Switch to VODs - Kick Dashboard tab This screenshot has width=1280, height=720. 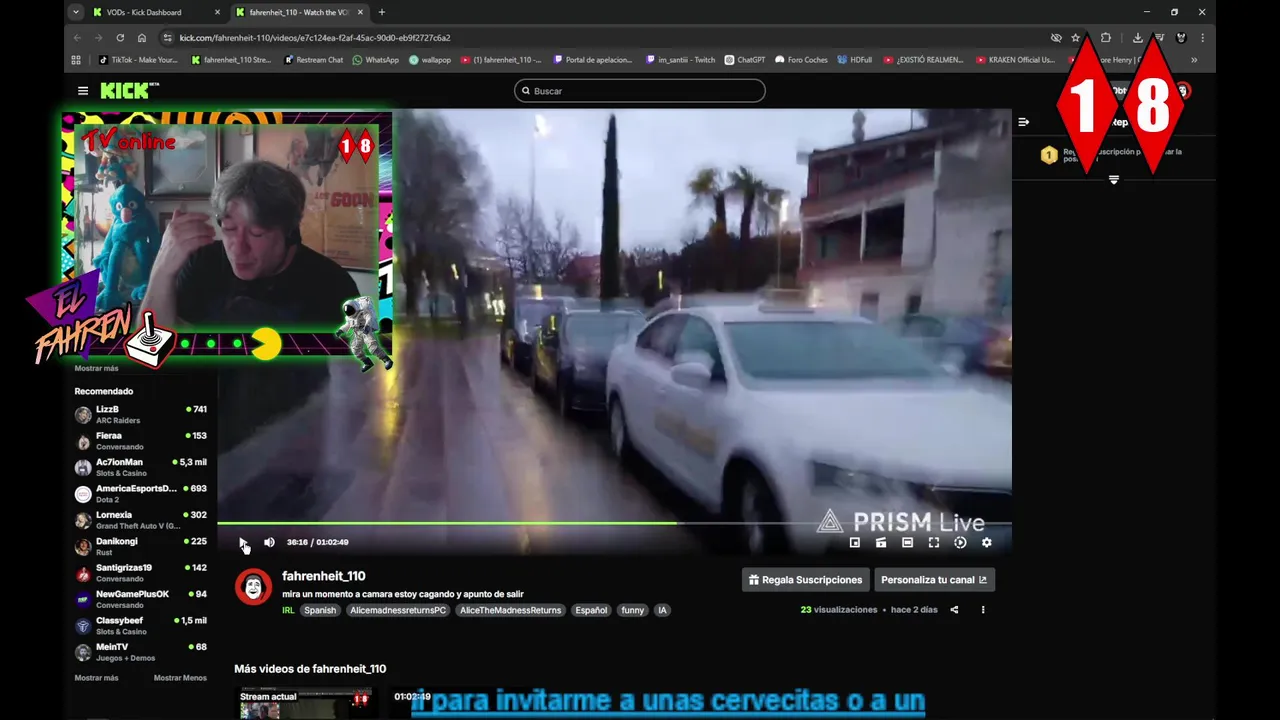[x=155, y=12]
